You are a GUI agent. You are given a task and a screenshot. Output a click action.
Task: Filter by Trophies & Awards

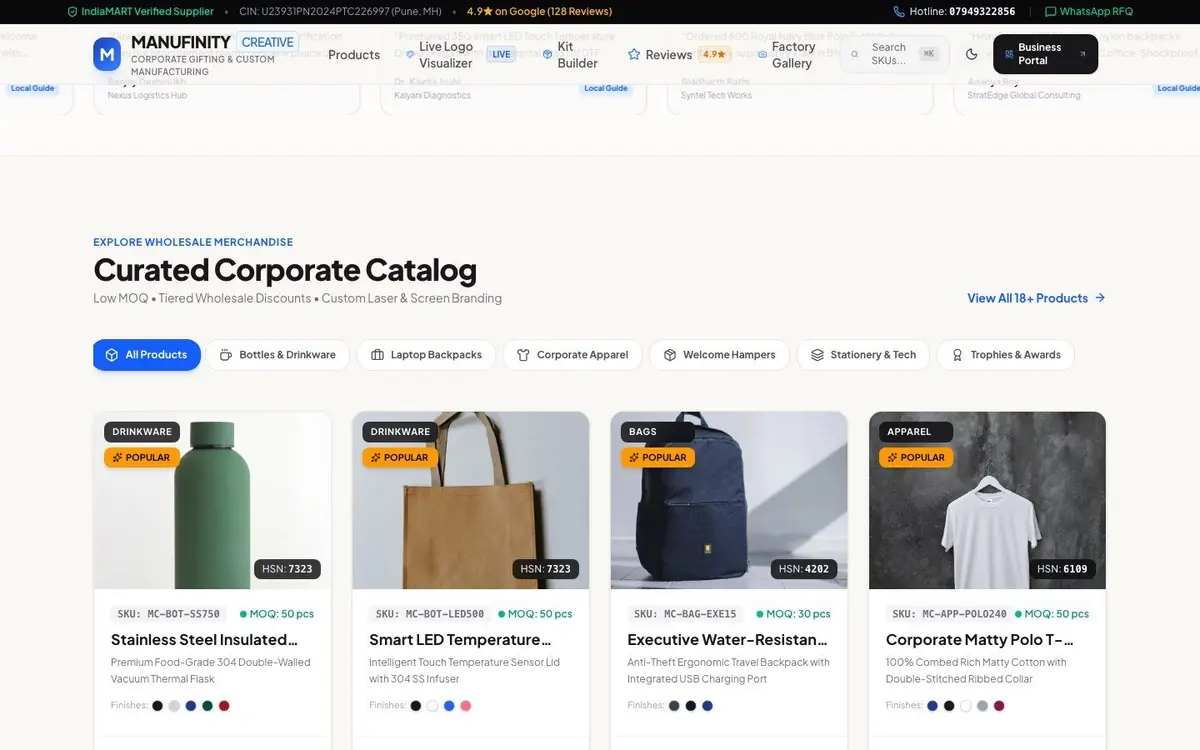tap(1006, 355)
